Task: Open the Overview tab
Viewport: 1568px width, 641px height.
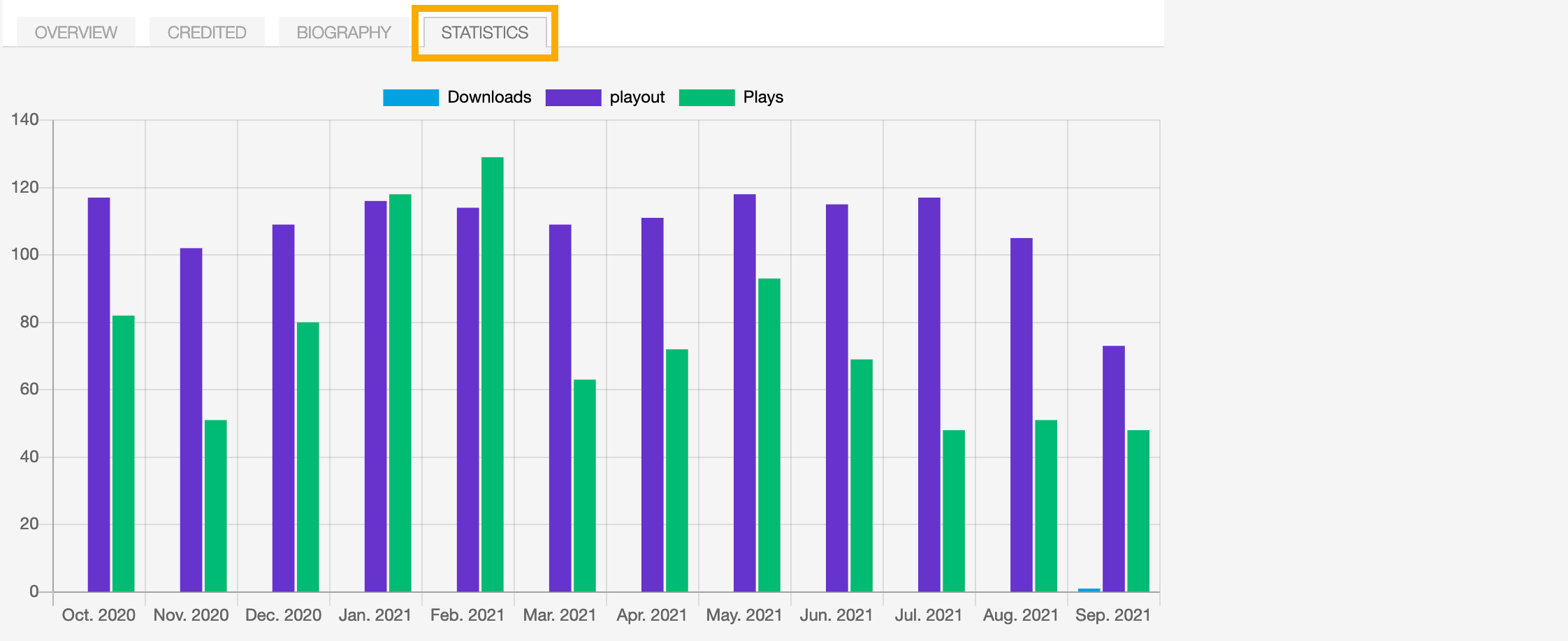Action: pos(75,32)
